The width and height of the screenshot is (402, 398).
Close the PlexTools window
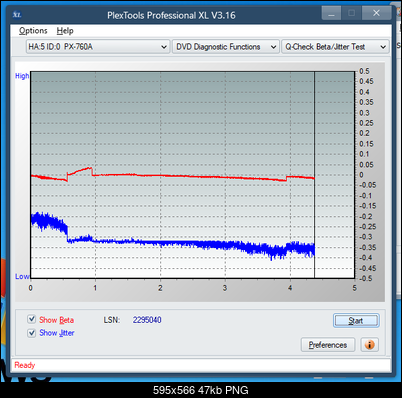tap(376, 13)
